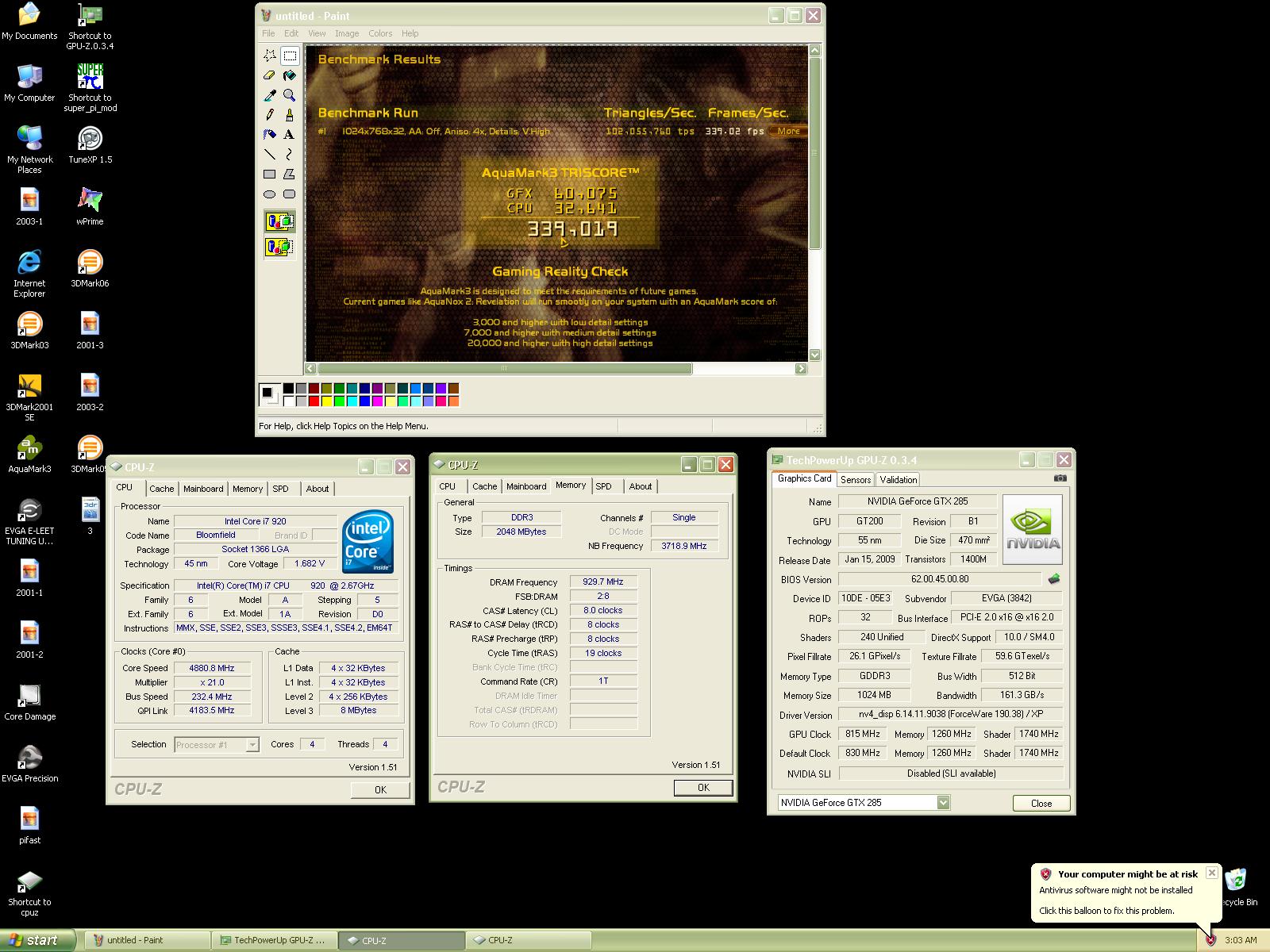Open the File menu in Paint

[268, 33]
